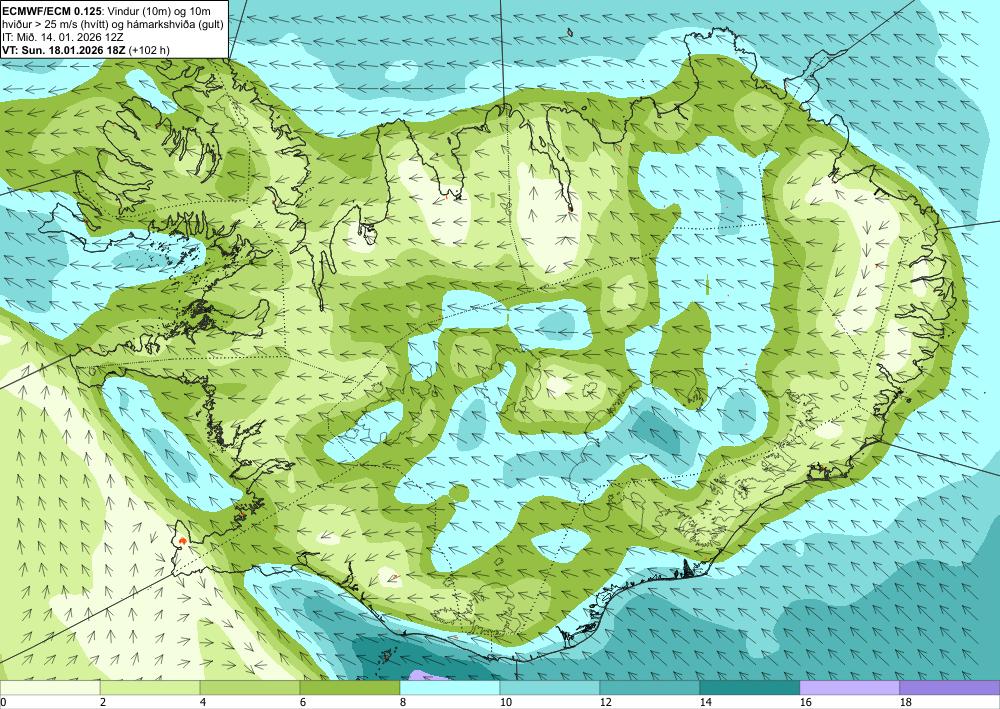
Task: Pick the lilac legend swatch between 16 and 18
Action: pos(849,688)
